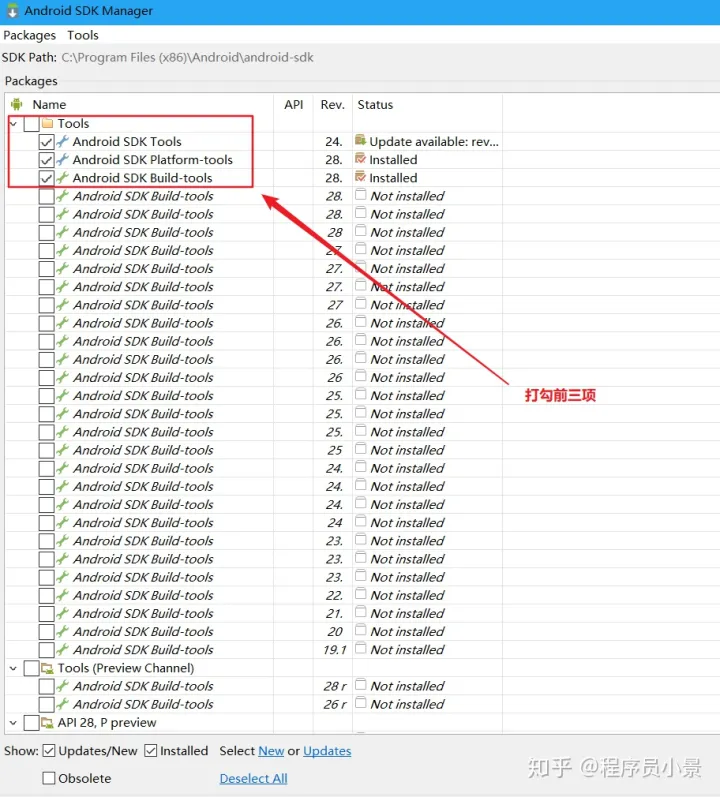Click the '28 r' revision cell

335,686
